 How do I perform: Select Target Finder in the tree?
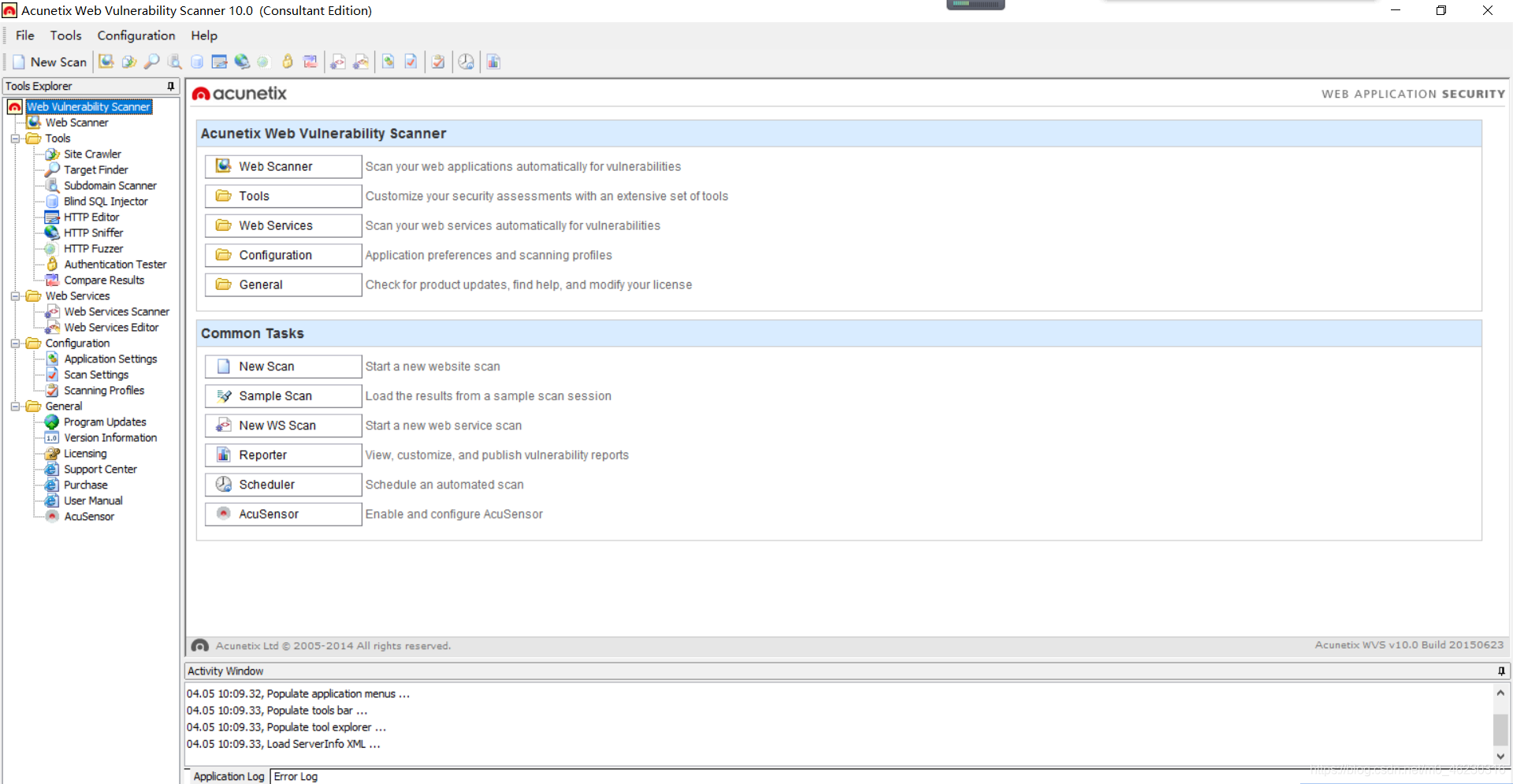click(x=95, y=170)
